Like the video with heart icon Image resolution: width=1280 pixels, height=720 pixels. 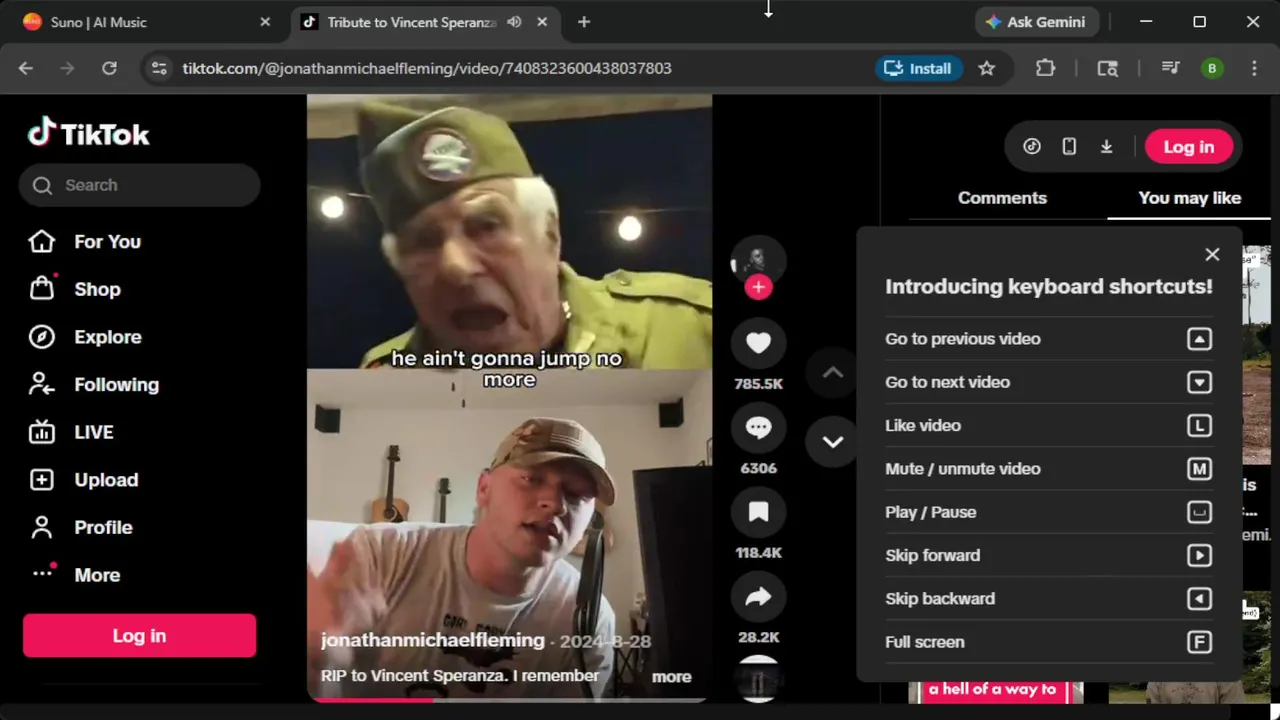[x=758, y=343]
